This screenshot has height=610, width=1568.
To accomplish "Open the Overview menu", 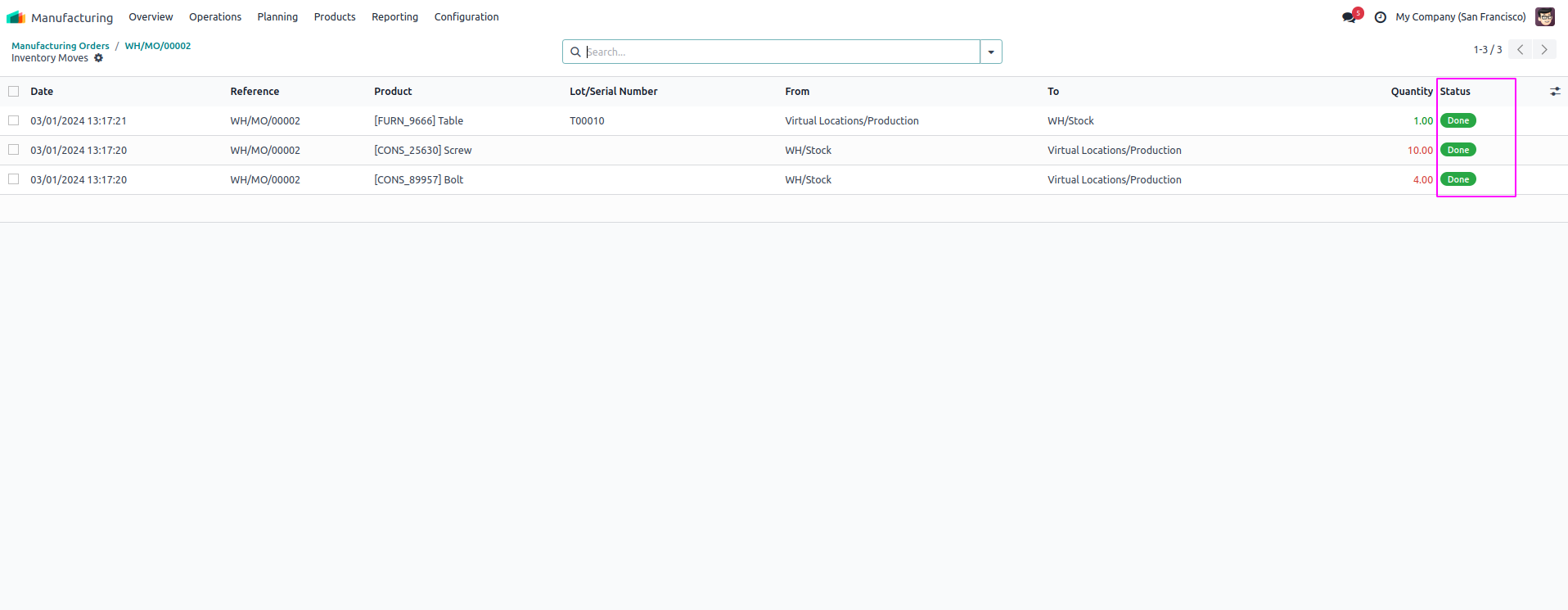I will coord(151,17).
